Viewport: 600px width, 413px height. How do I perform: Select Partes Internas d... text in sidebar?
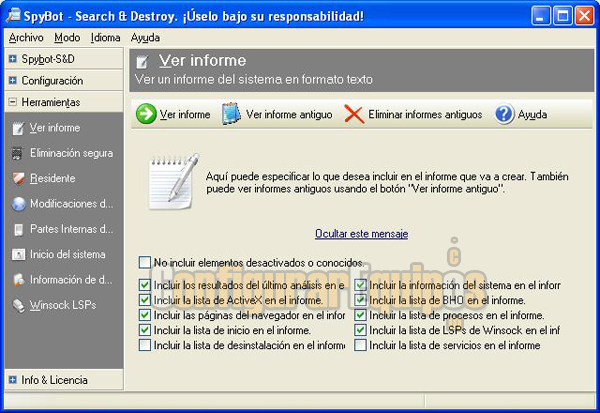tap(72, 229)
